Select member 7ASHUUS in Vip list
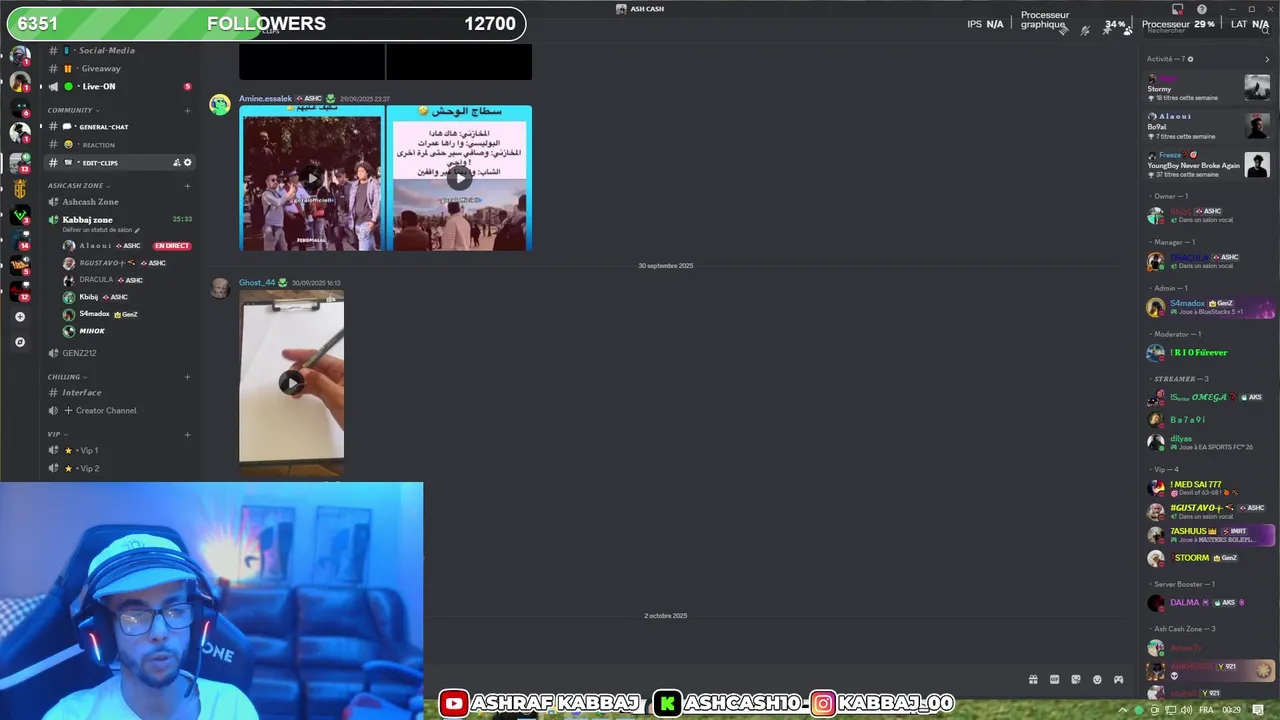This screenshot has width=1280, height=720. (1208, 535)
